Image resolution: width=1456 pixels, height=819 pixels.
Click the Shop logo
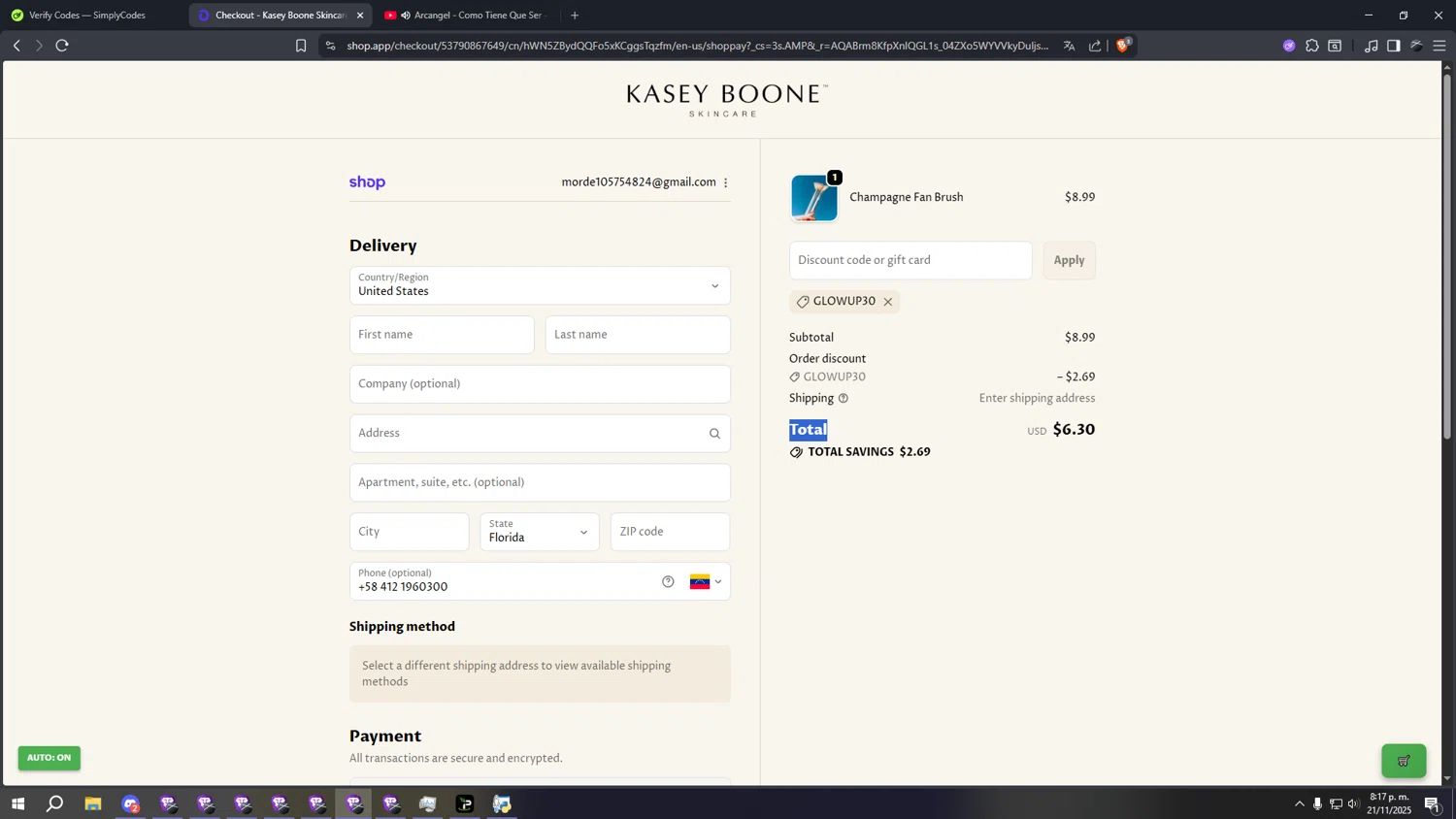coord(367,182)
